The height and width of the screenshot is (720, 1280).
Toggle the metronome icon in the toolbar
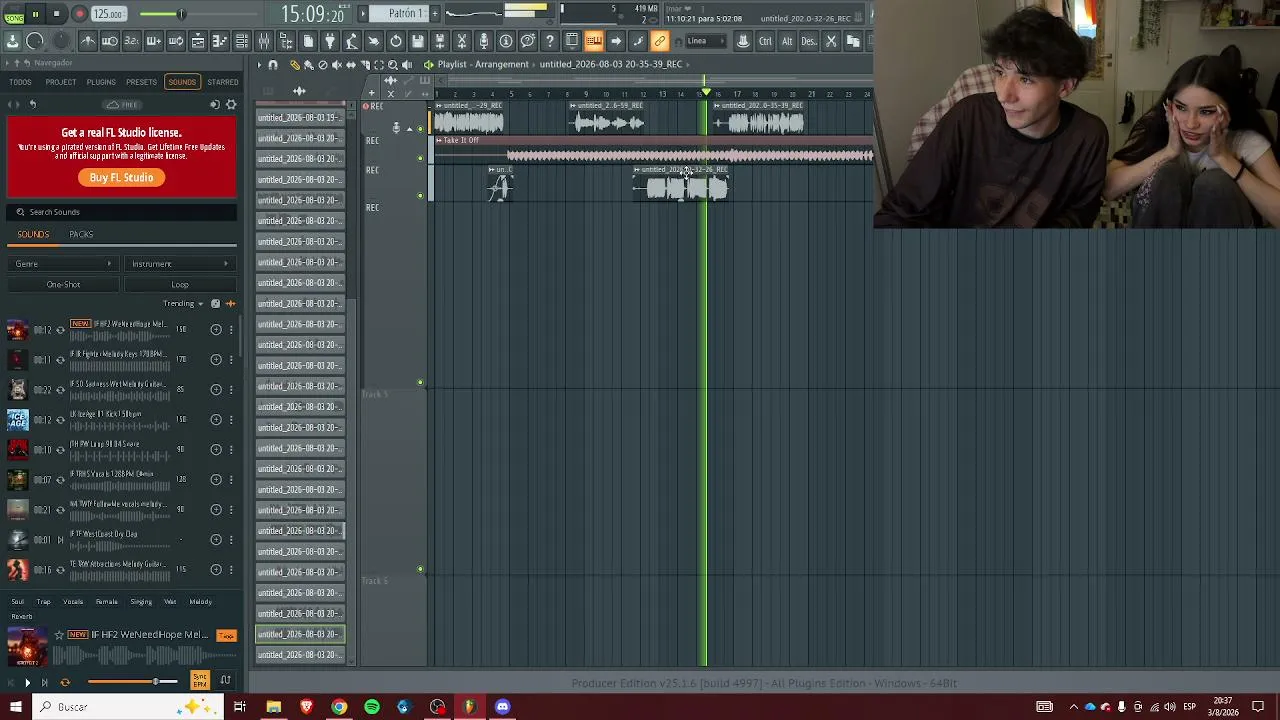pyautogui.click(x=88, y=41)
